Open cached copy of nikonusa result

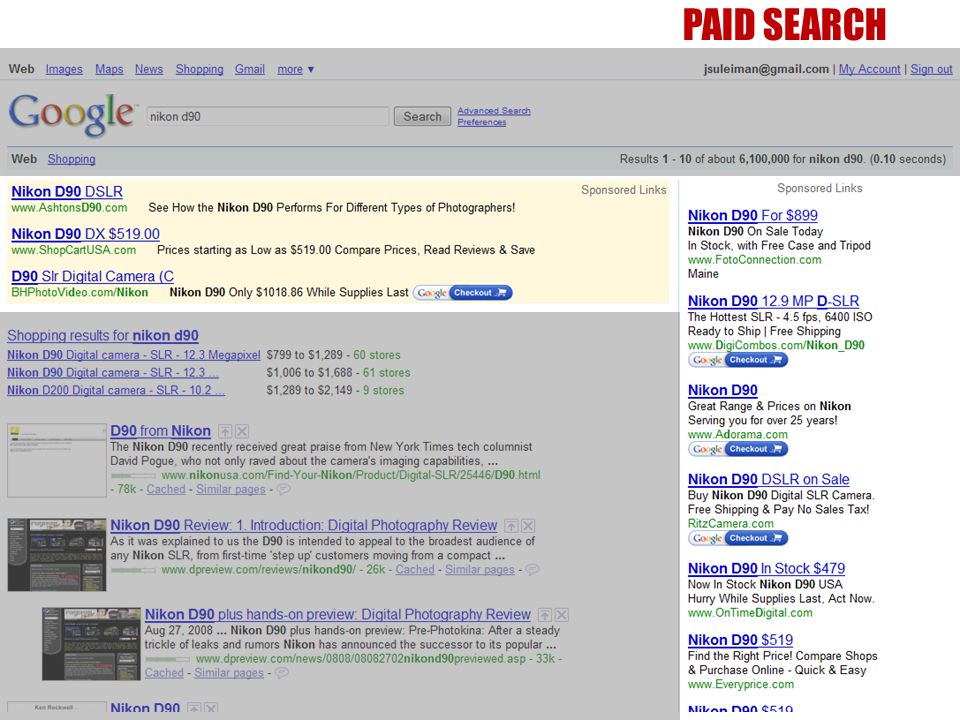pyautogui.click(x=166, y=489)
